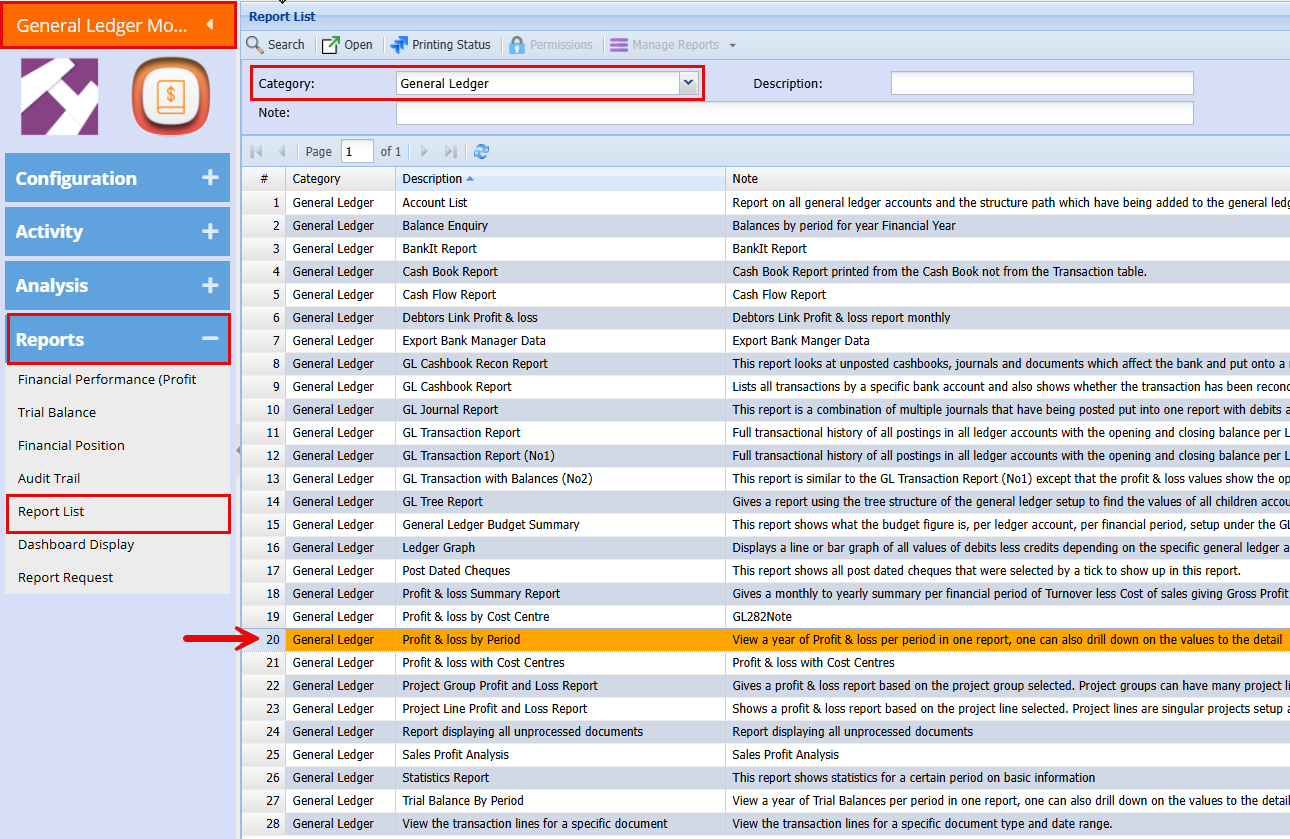Open the Dashboard Display menu item
Image resolution: width=1290 pixels, height=839 pixels.
tap(76, 544)
